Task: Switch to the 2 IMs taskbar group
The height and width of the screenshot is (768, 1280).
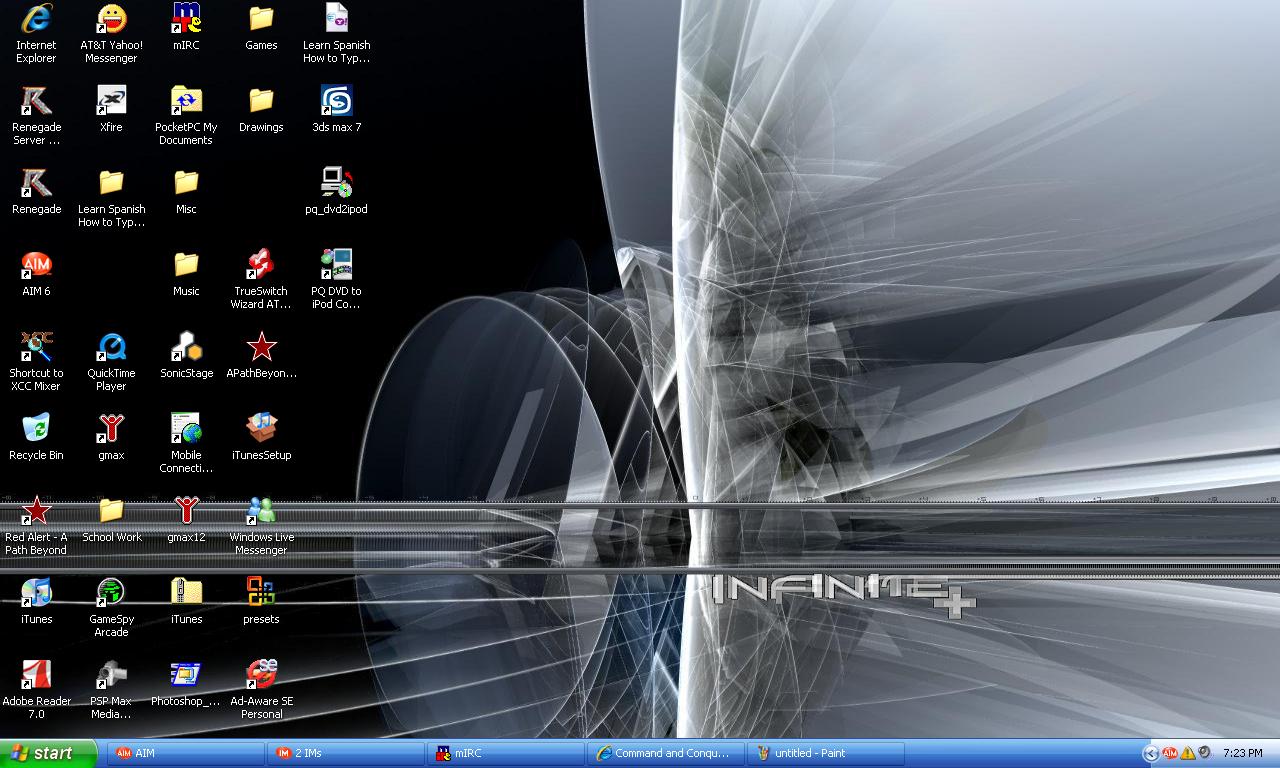Action: (x=346, y=753)
